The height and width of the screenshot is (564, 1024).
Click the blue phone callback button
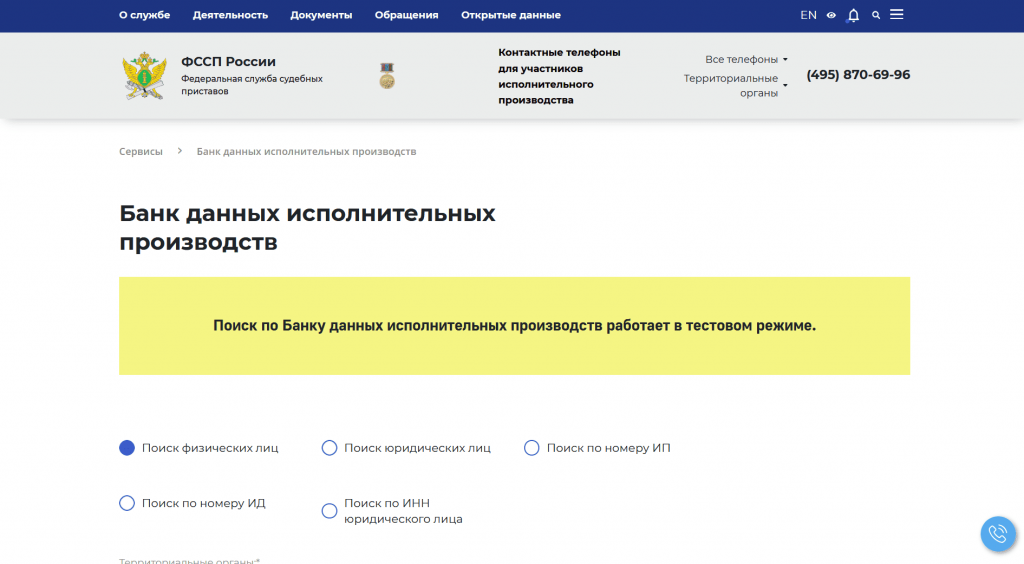(997, 534)
